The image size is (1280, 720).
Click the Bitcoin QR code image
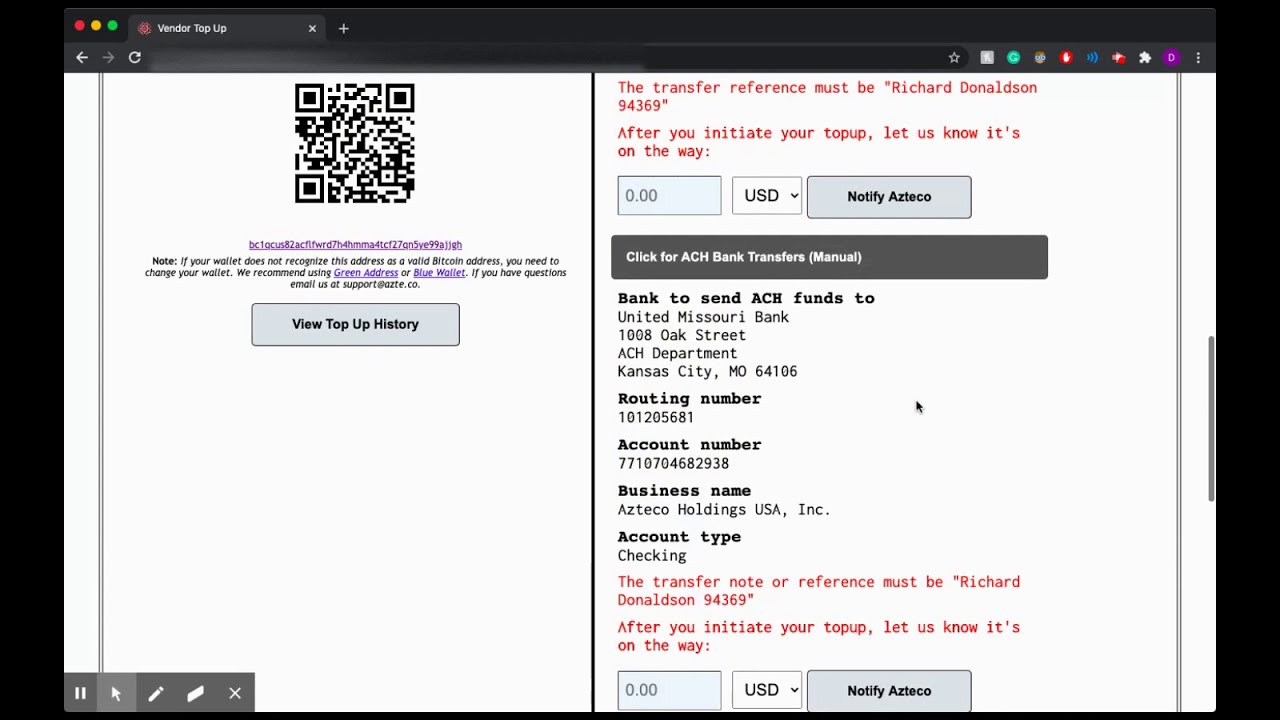(x=355, y=144)
